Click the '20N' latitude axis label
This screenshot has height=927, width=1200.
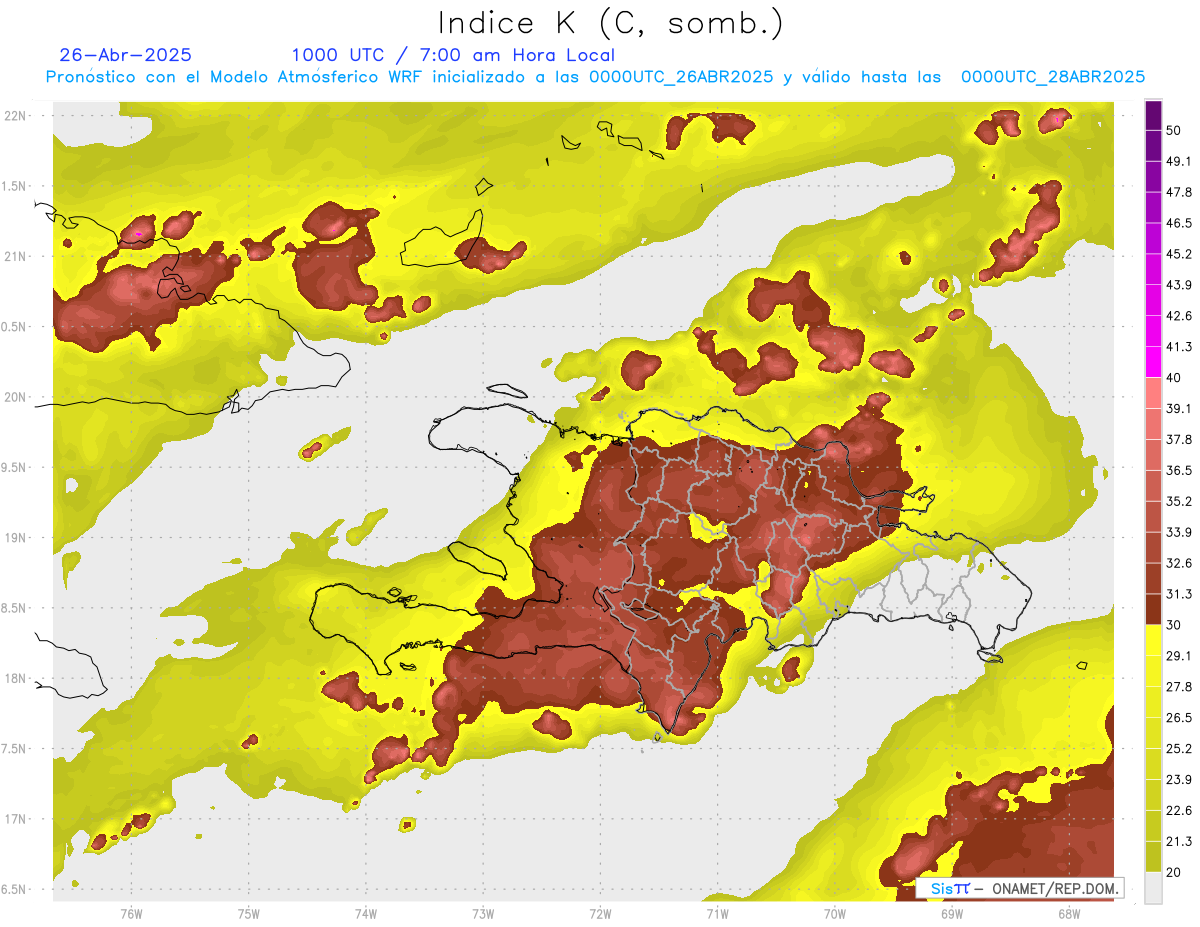[x=15, y=397]
